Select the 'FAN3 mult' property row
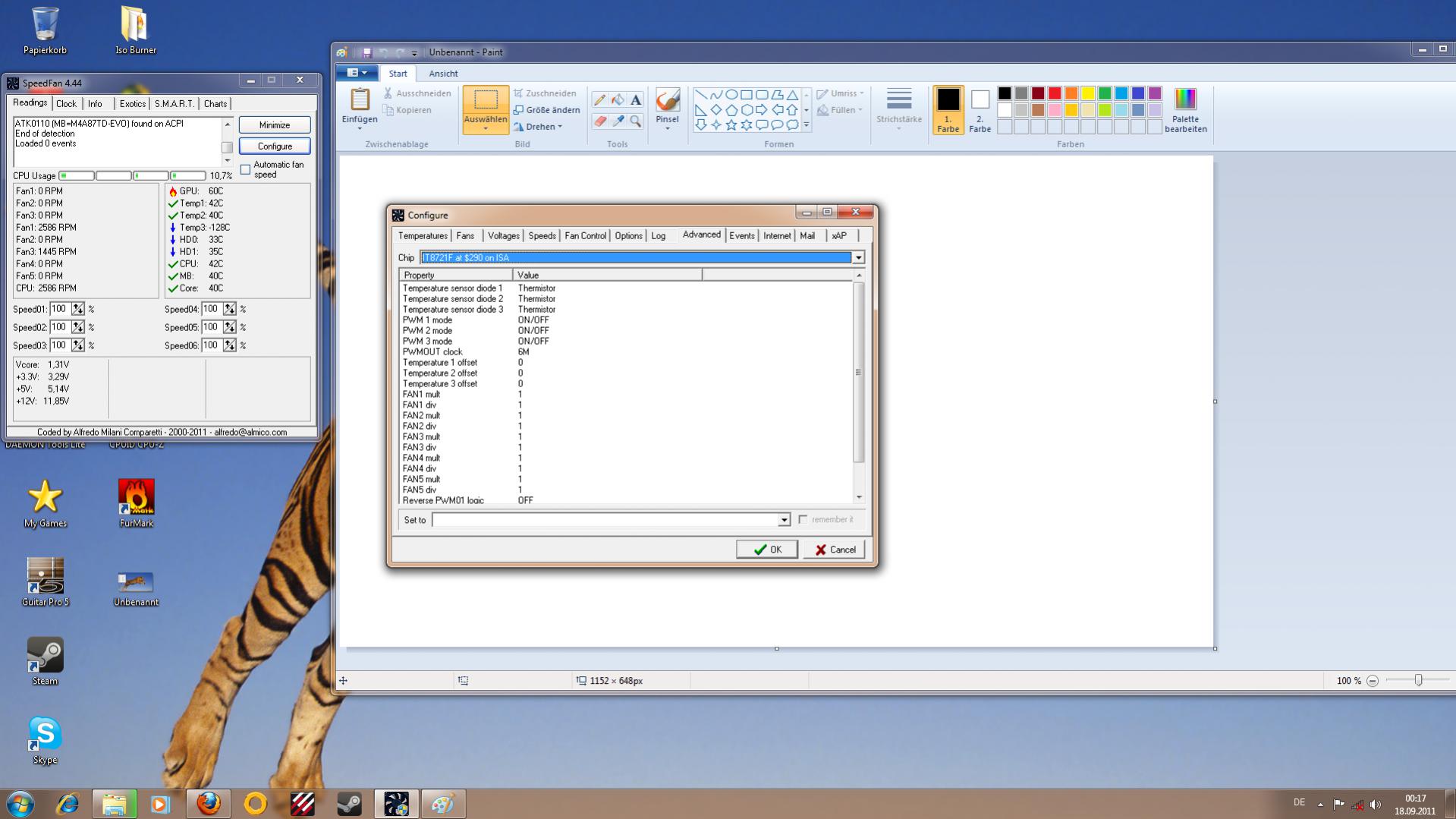Viewport: 1456px width, 819px height. coord(626,437)
